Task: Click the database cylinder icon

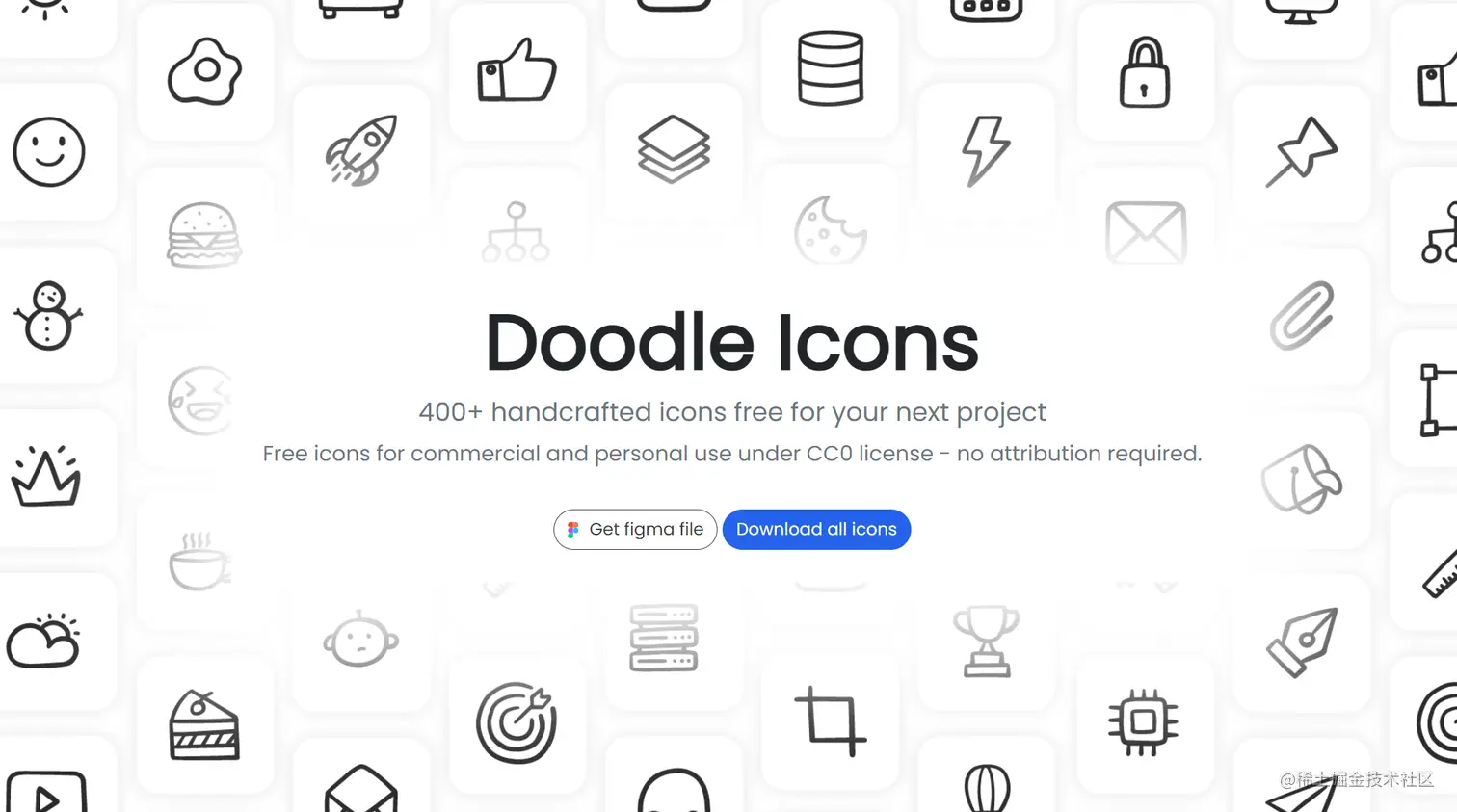Action: pyautogui.click(x=830, y=68)
